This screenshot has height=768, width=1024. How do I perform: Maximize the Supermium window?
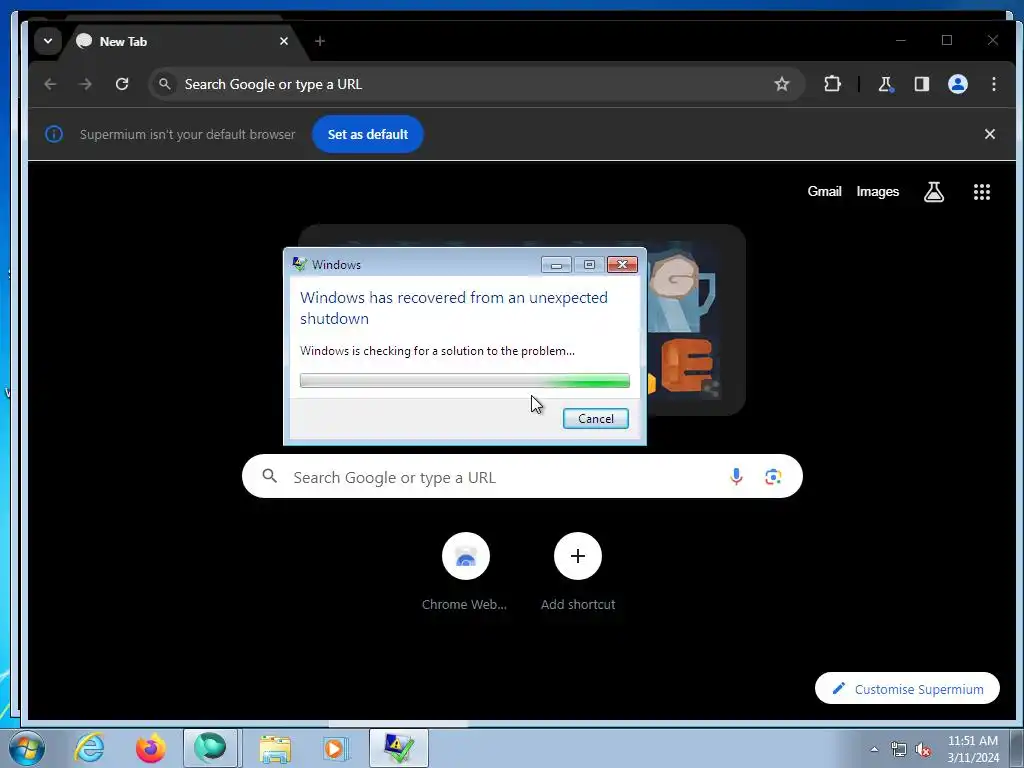pyautogui.click(x=947, y=40)
